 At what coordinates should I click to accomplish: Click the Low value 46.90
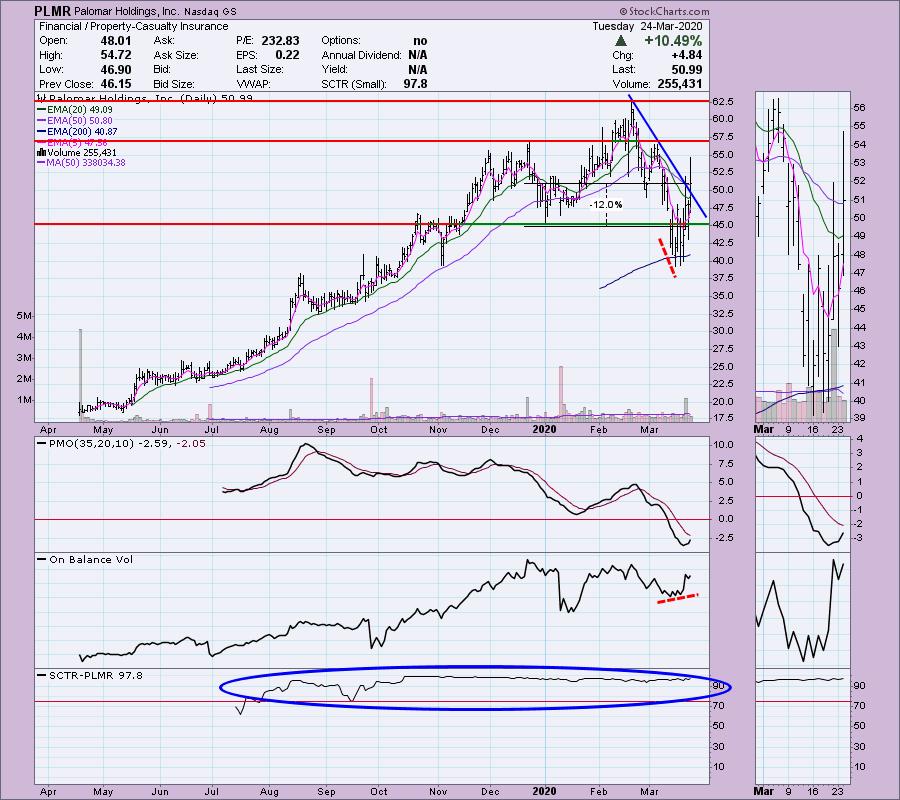tap(116, 69)
